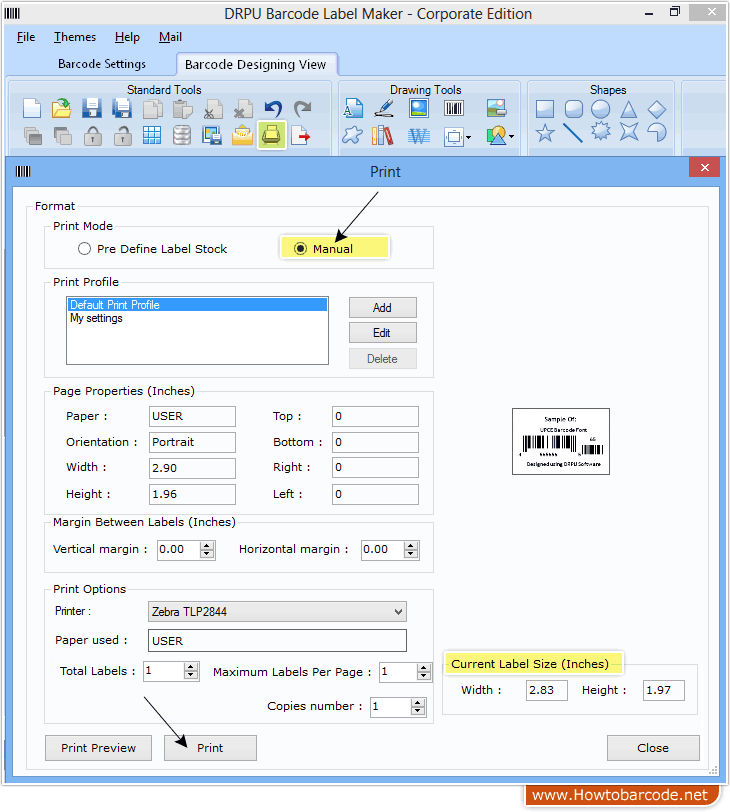Select Pre Define Label Stock radio button
Viewport: 730px width, 812px height.
(x=84, y=249)
